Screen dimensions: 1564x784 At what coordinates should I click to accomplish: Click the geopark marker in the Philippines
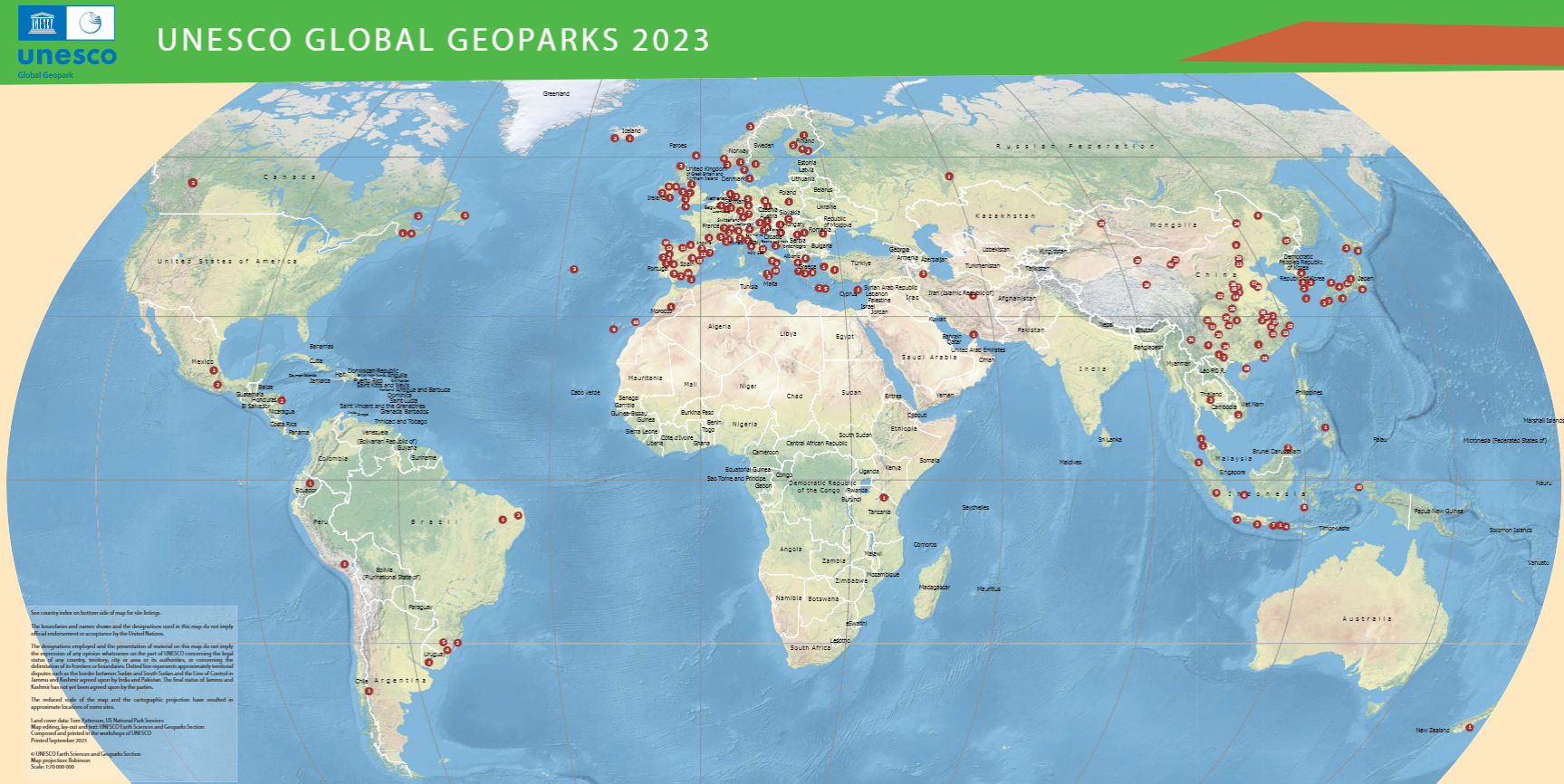pyautogui.click(x=1325, y=427)
